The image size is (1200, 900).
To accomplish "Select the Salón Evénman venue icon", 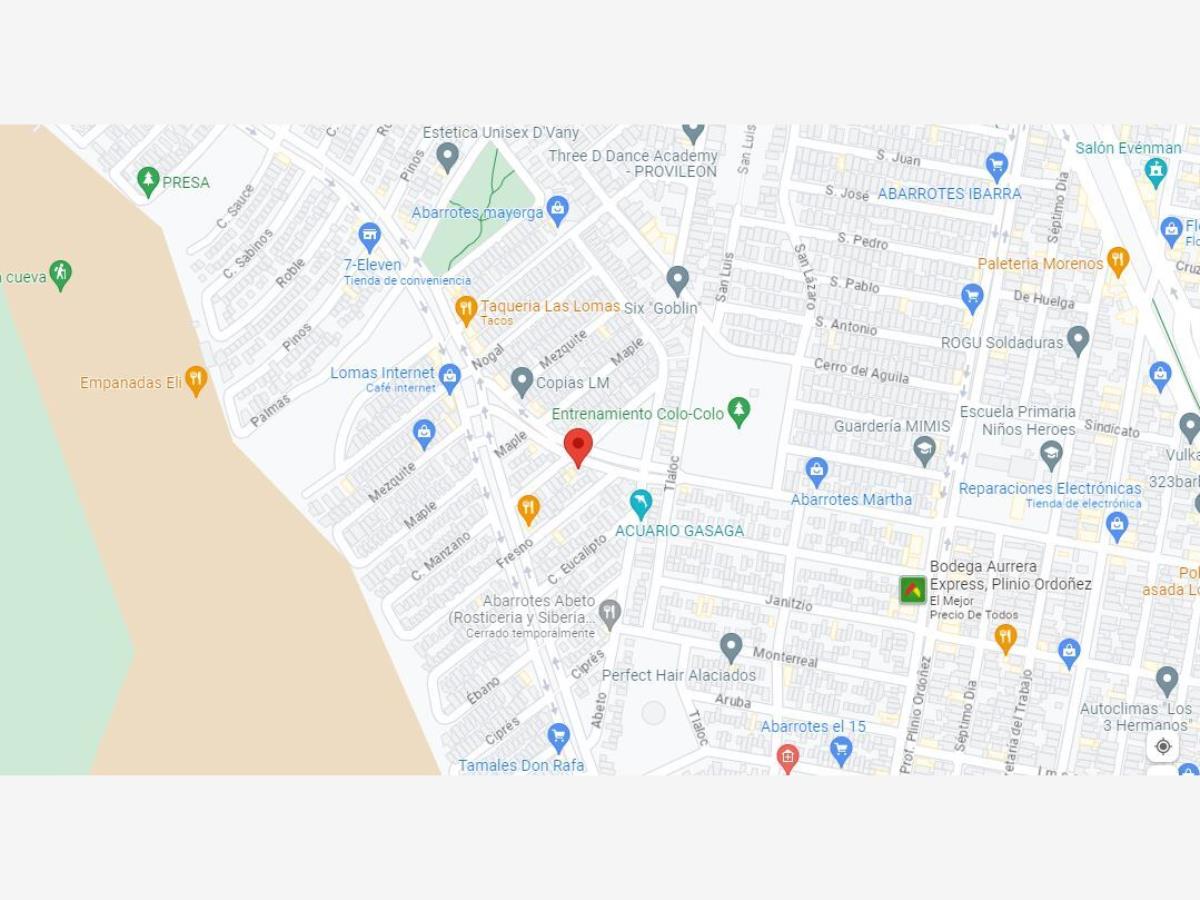I will pos(1156,172).
